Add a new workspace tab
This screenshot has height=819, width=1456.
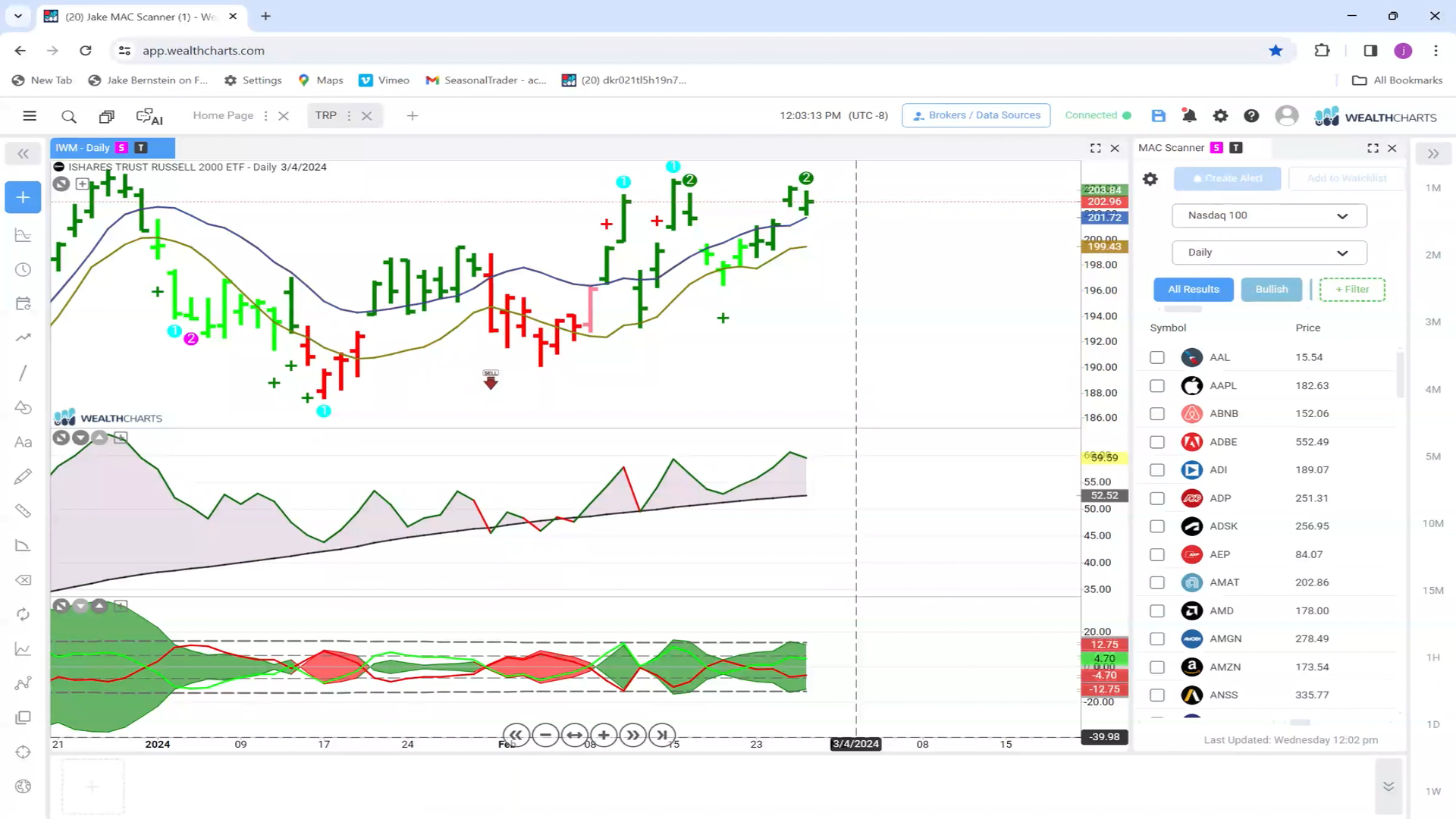pos(413,116)
